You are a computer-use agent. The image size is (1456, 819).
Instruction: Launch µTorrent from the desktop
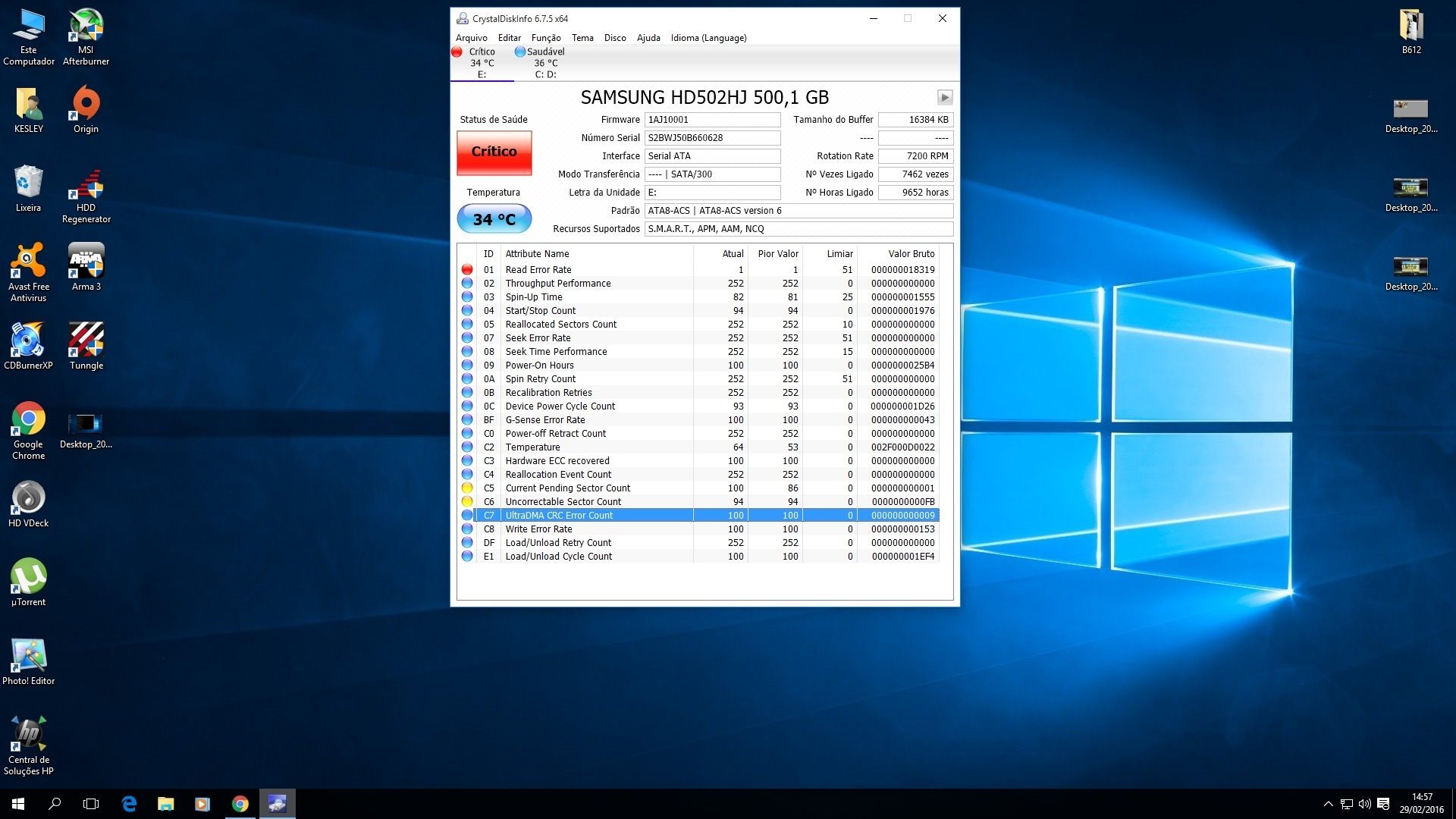[x=29, y=582]
